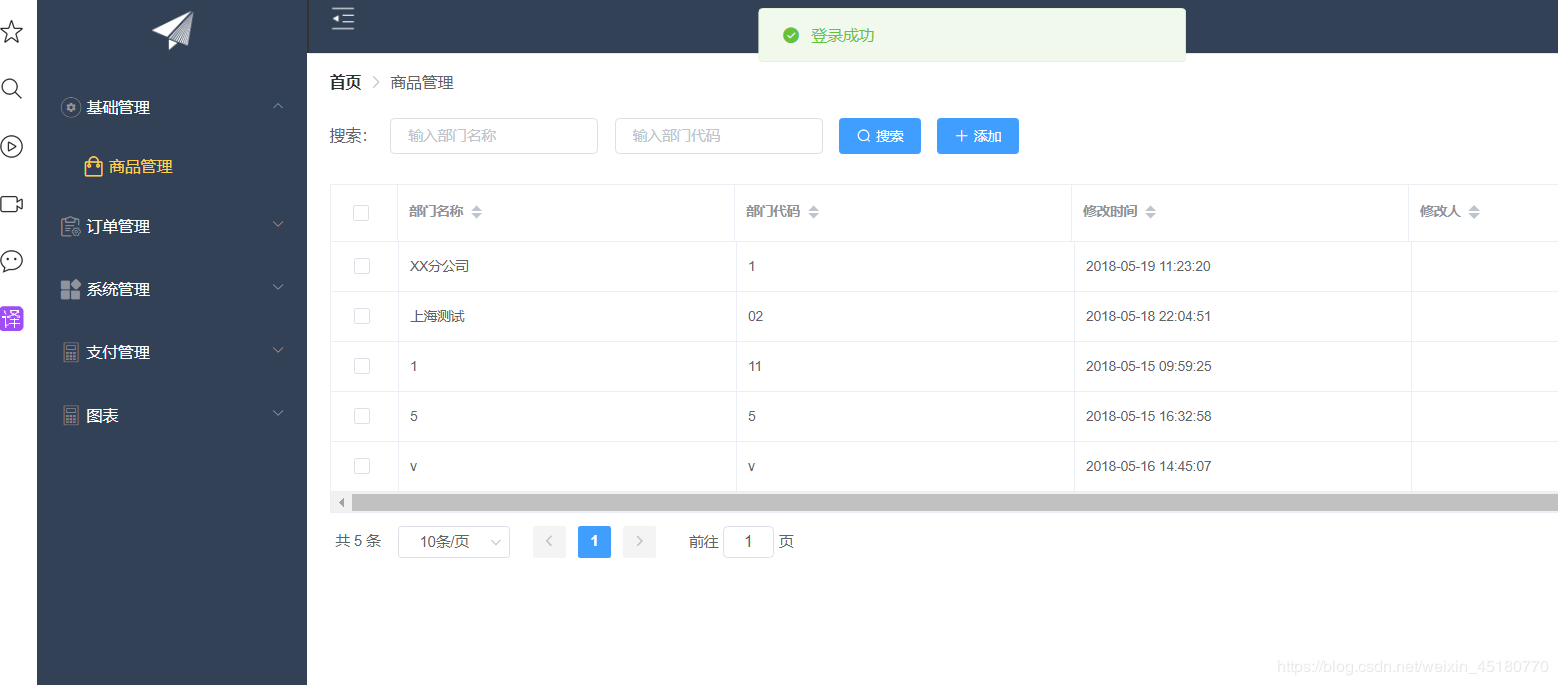1558x685 pixels.
Task: Click the blue 搜索 button
Action: coord(880,136)
